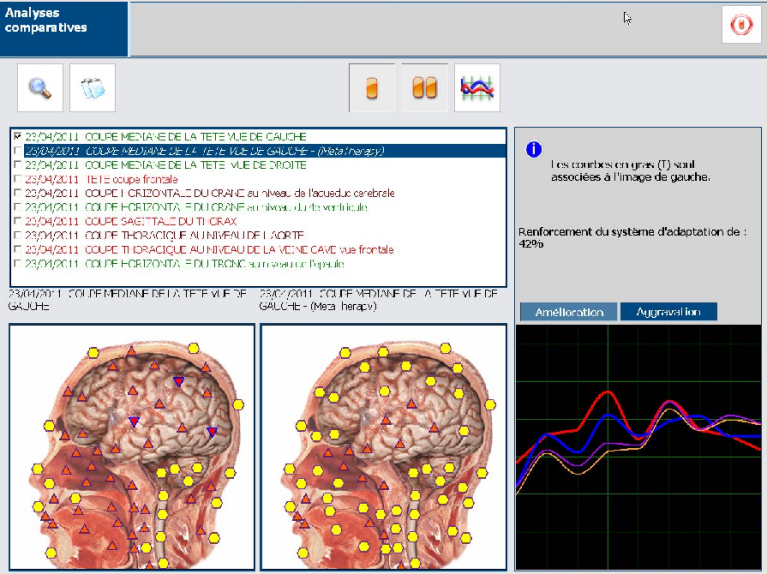Click the stacked documents copy icon
The width and height of the screenshot is (767, 574).
pos(92,88)
